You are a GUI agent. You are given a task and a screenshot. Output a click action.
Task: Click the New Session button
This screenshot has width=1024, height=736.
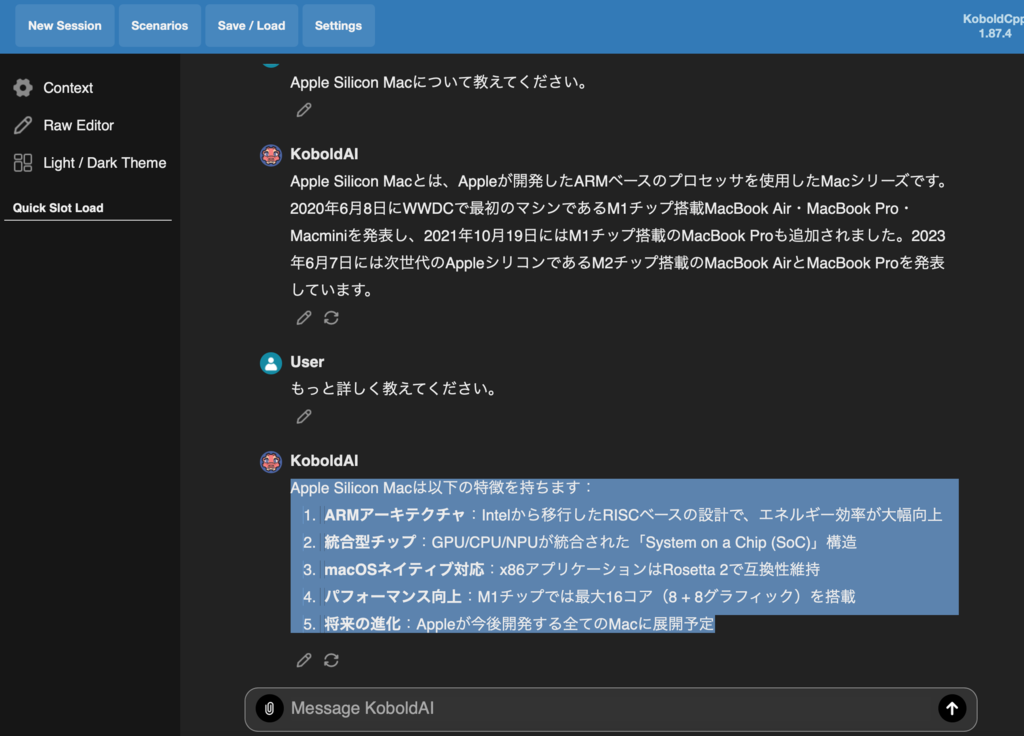(65, 25)
